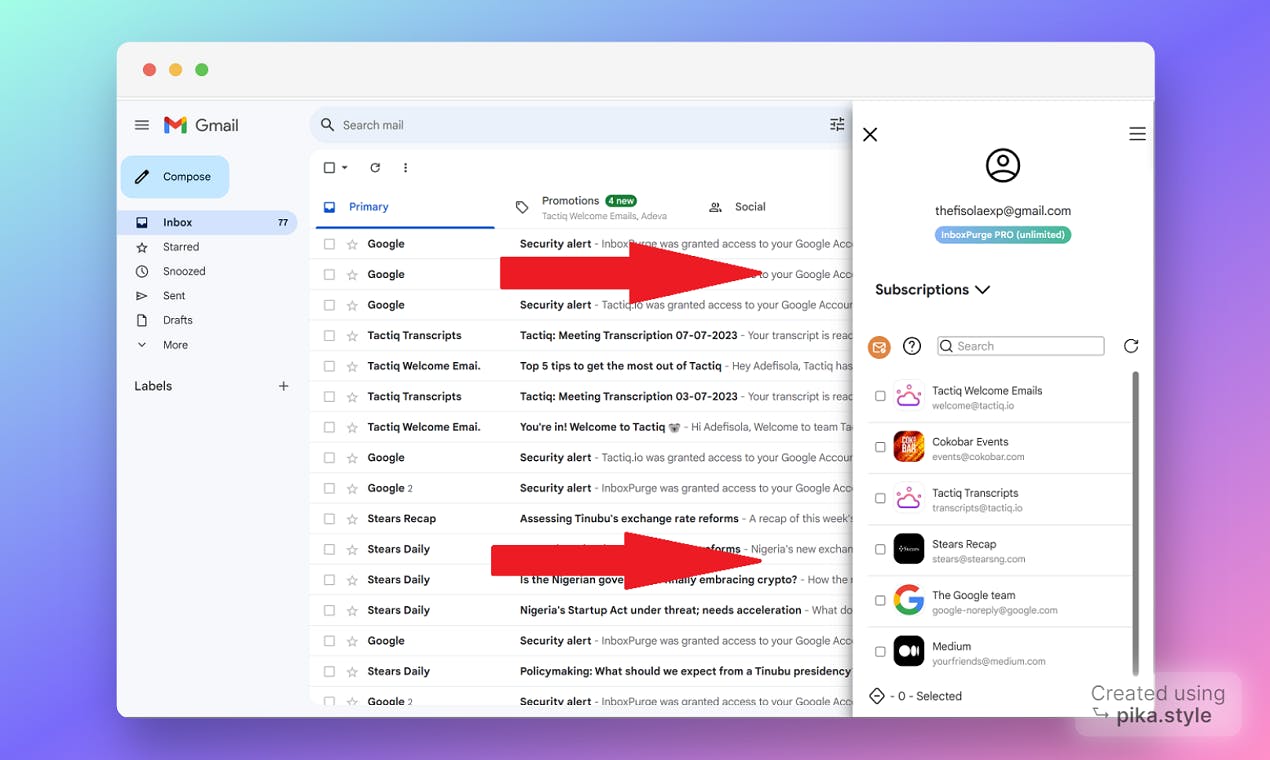Check the Cokobar Events subscription box
Viewport: 1270px width, 760px height.
tap(880, 447)
